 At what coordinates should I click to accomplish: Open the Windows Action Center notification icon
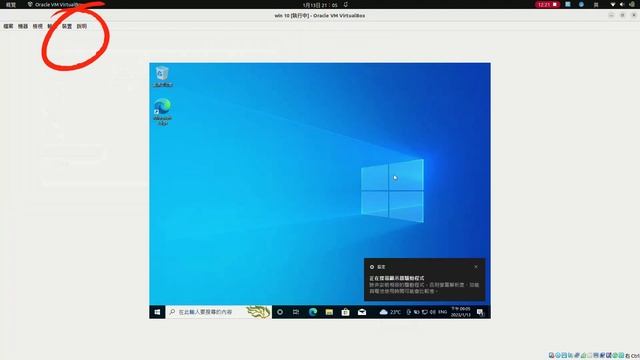(x=480, y=312)
